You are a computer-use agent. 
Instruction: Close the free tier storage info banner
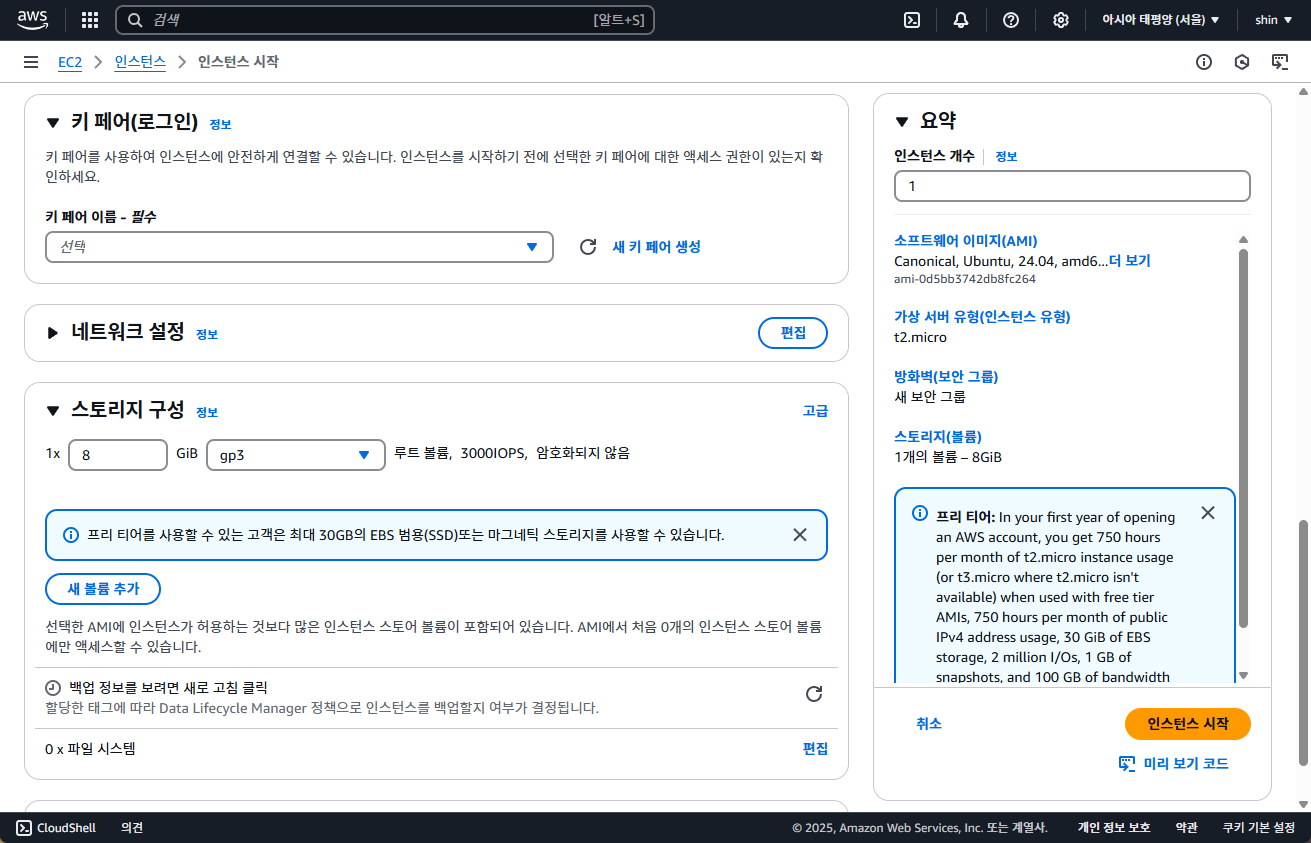pos(800,535)
